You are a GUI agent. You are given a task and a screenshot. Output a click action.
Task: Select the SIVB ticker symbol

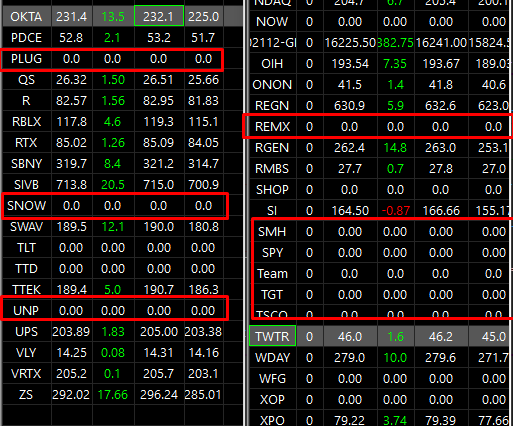coord(26,184)
